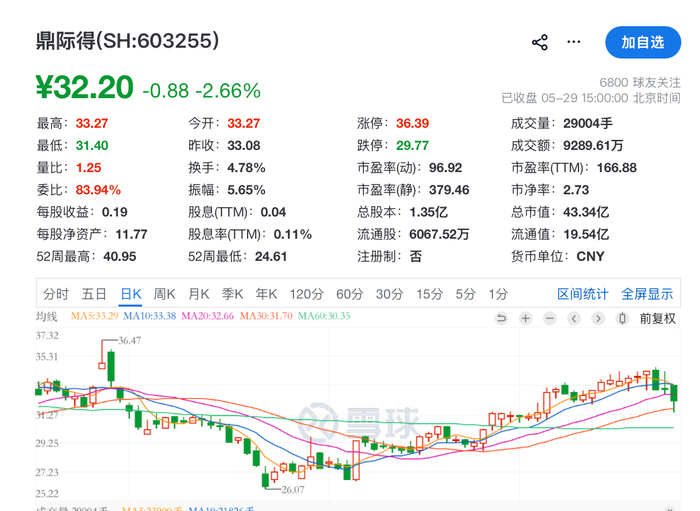Open the 前复权 adjustment dropdown

tap(658, 319)
